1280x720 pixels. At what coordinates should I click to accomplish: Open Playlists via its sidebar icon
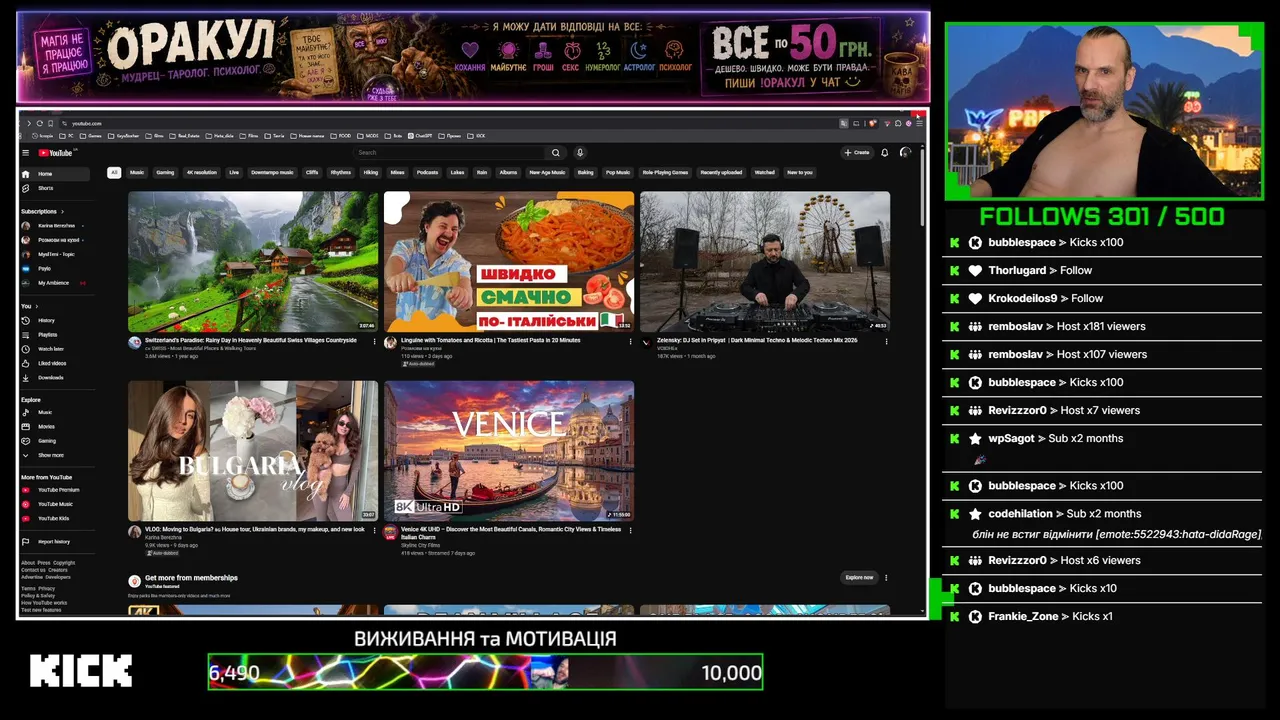tap(26, 335)
